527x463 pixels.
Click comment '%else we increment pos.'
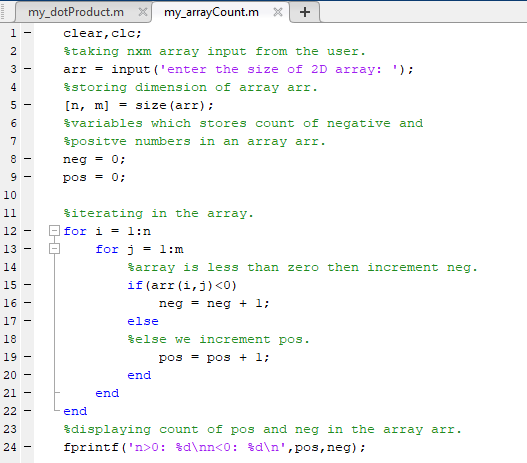[218, 339]
